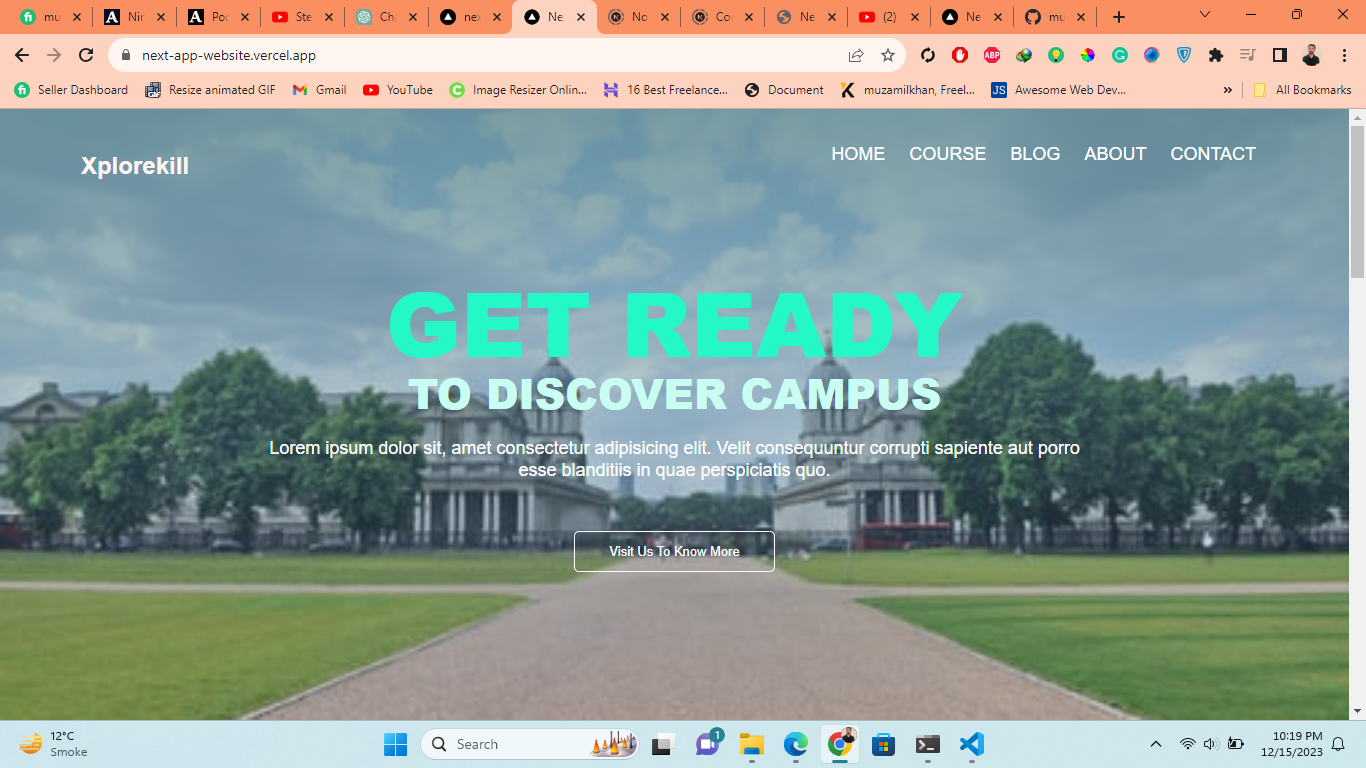Open the Chrome three-dot menu
This screenshot has width=1366, height=768.
click(1345, 55)
